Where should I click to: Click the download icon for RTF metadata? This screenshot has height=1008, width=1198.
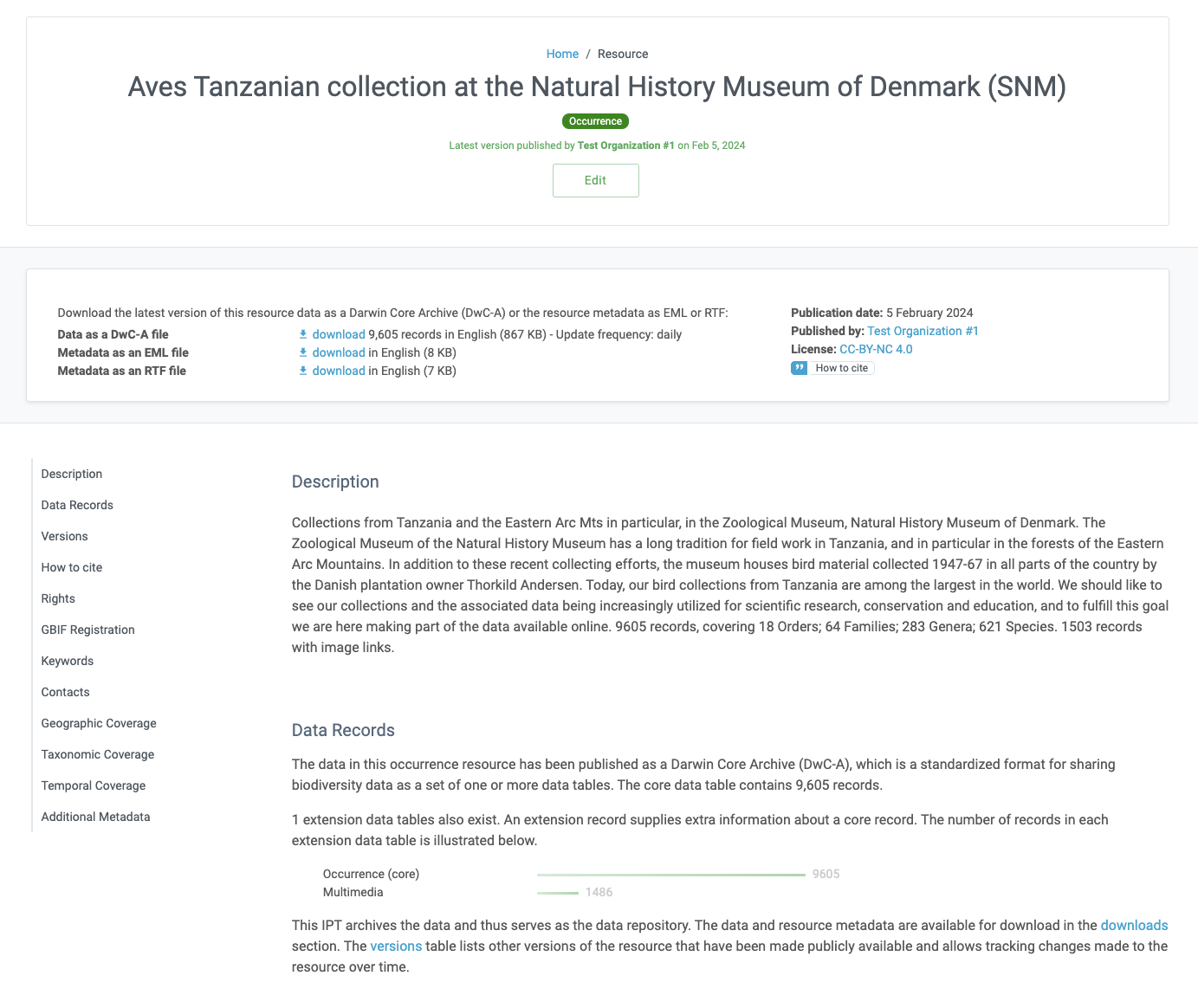tap(303, 371)
